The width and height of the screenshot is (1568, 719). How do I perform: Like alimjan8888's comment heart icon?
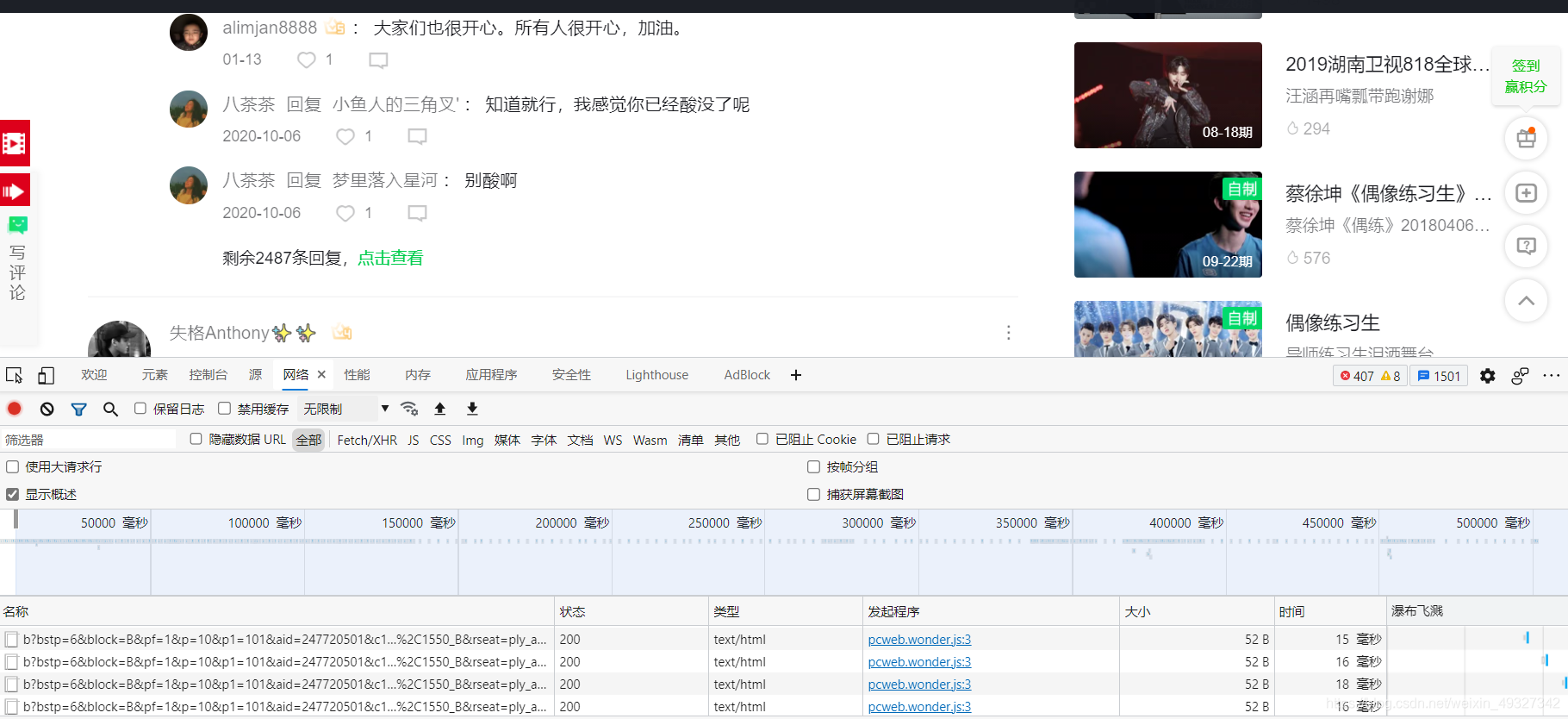click(306, 59)
